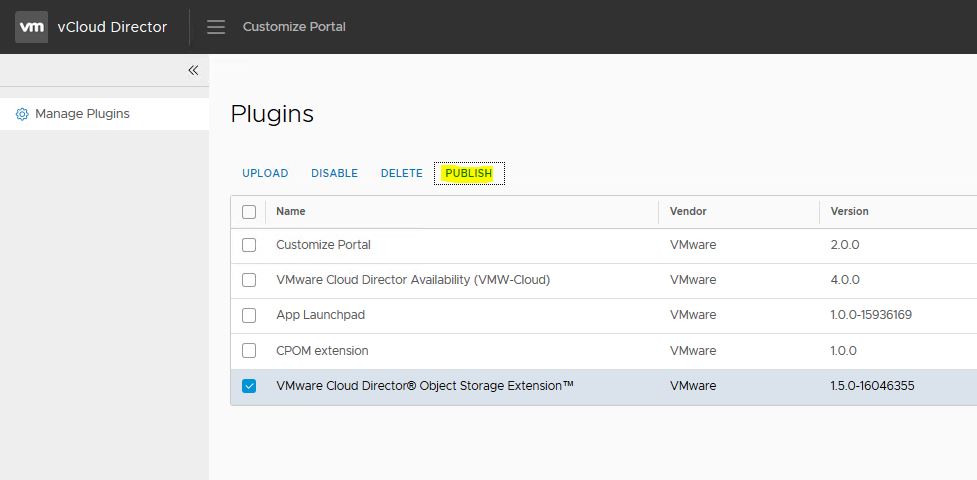Viewport: 977px width, 480px height.
Task: Sort plugins by Vendor column header
Action: pyautogui.click(x=688, y=211)
